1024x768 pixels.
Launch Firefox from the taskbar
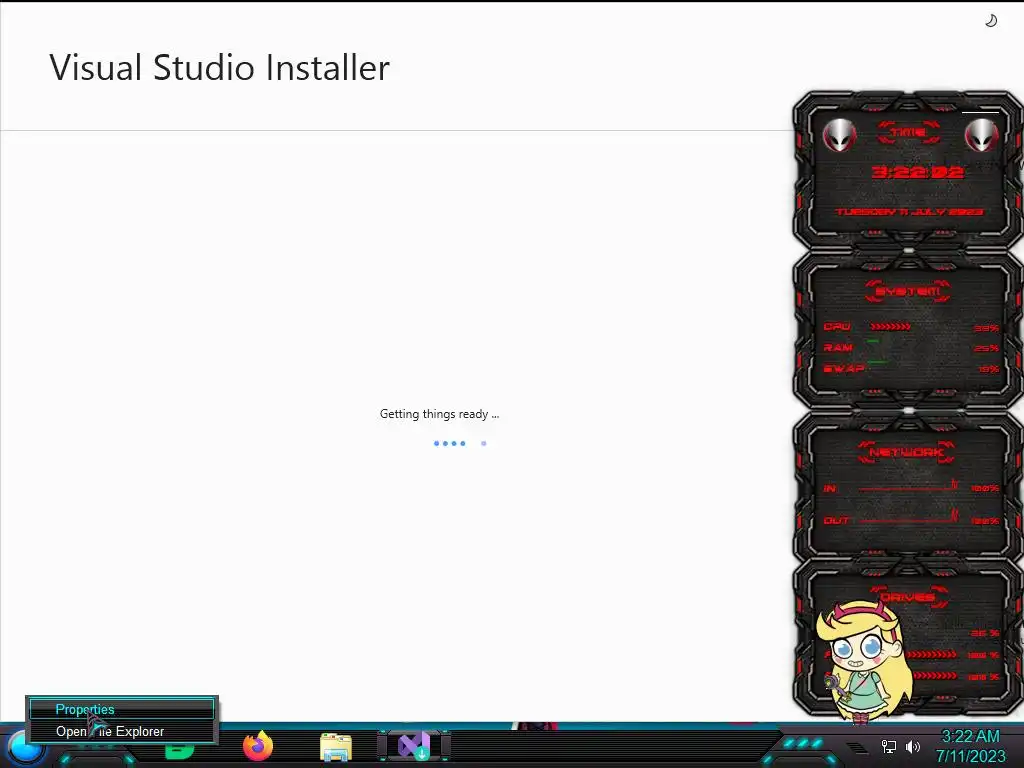tap(258, 746)
